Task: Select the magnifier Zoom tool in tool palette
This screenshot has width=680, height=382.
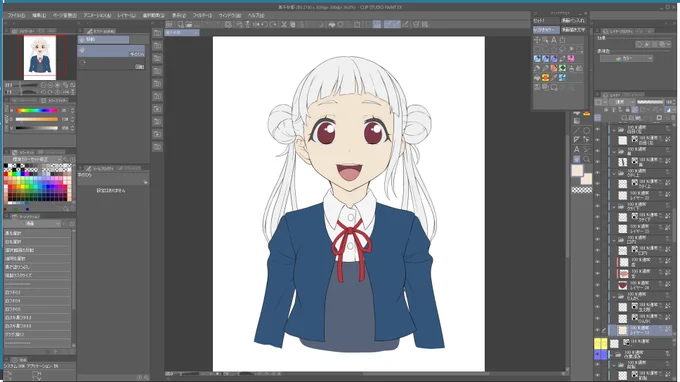Action: [x=586, y=159]
